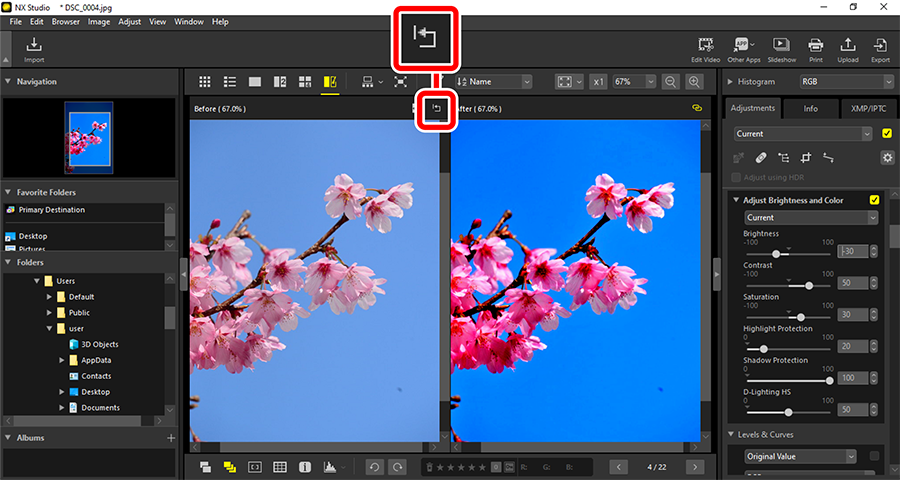Select the 2-image compare view
Image resolution: width=900 pixels, height=480 pixels.
tap(280, 82)
